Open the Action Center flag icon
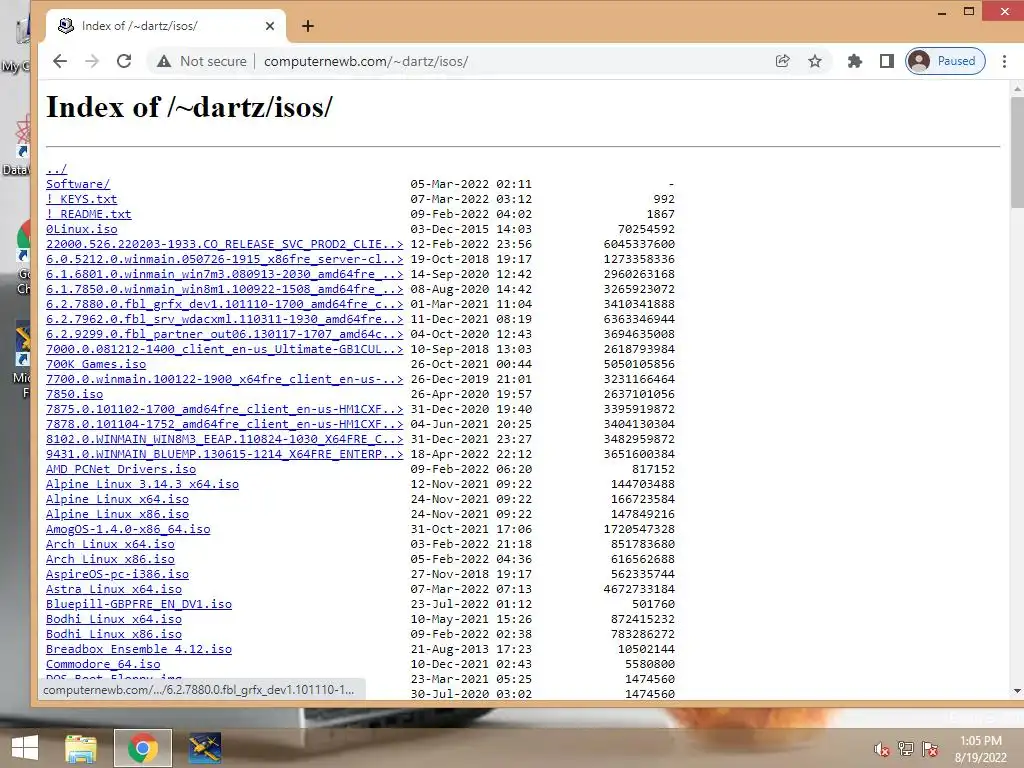 (x=930, y=749)
